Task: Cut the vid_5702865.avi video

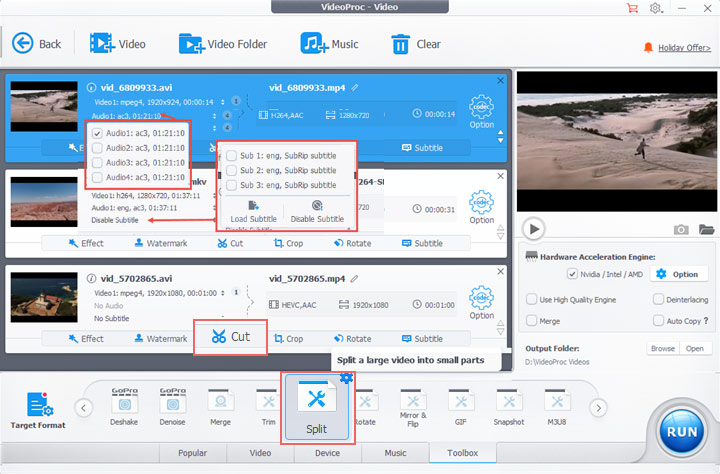Action: [231, 337]
